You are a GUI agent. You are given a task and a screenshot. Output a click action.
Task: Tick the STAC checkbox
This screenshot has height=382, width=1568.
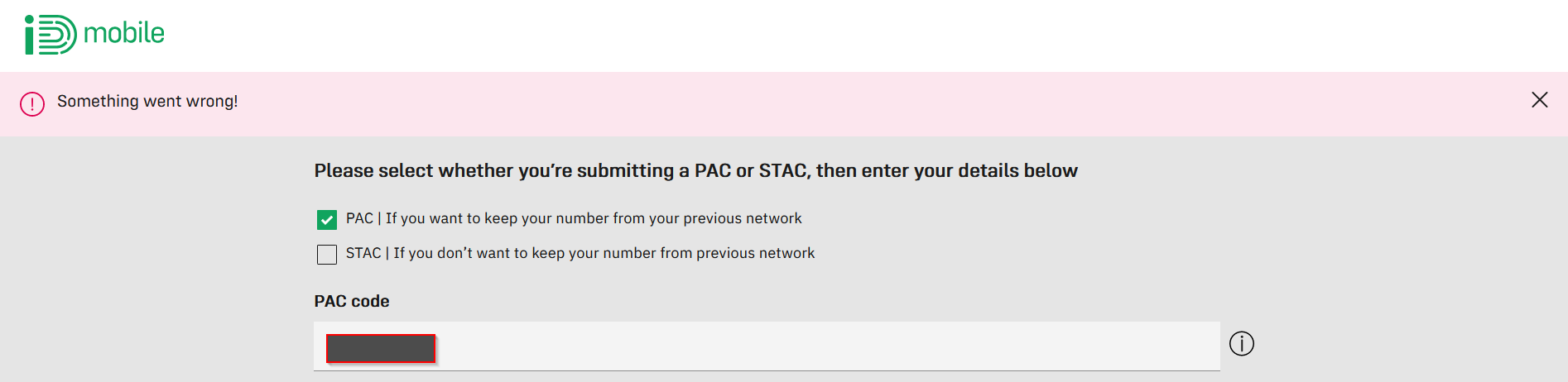(327, 255)
